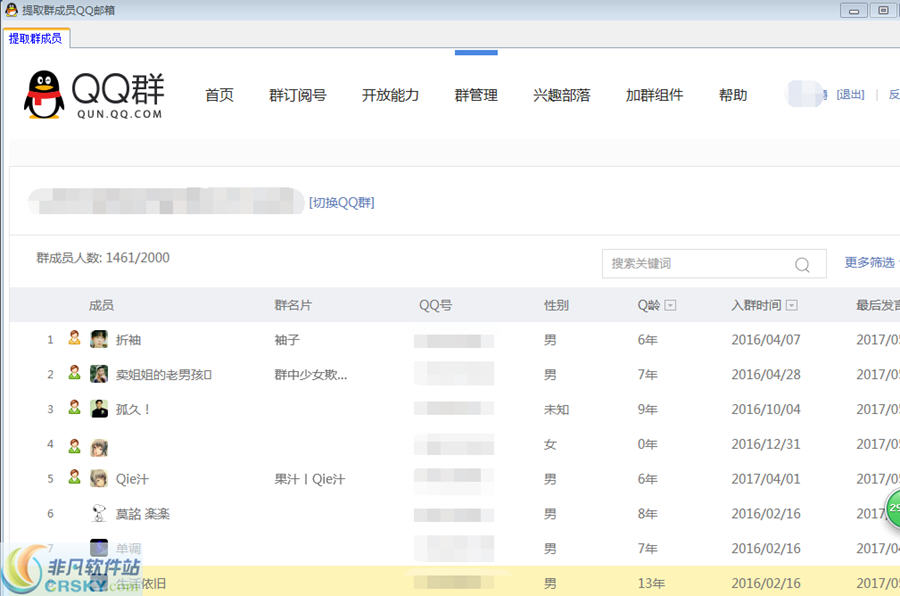This screenshot has height=596, width=900.
Task: Click the admin badge icon for 卖姐姐的老男孩
Action: click(74, 373)
